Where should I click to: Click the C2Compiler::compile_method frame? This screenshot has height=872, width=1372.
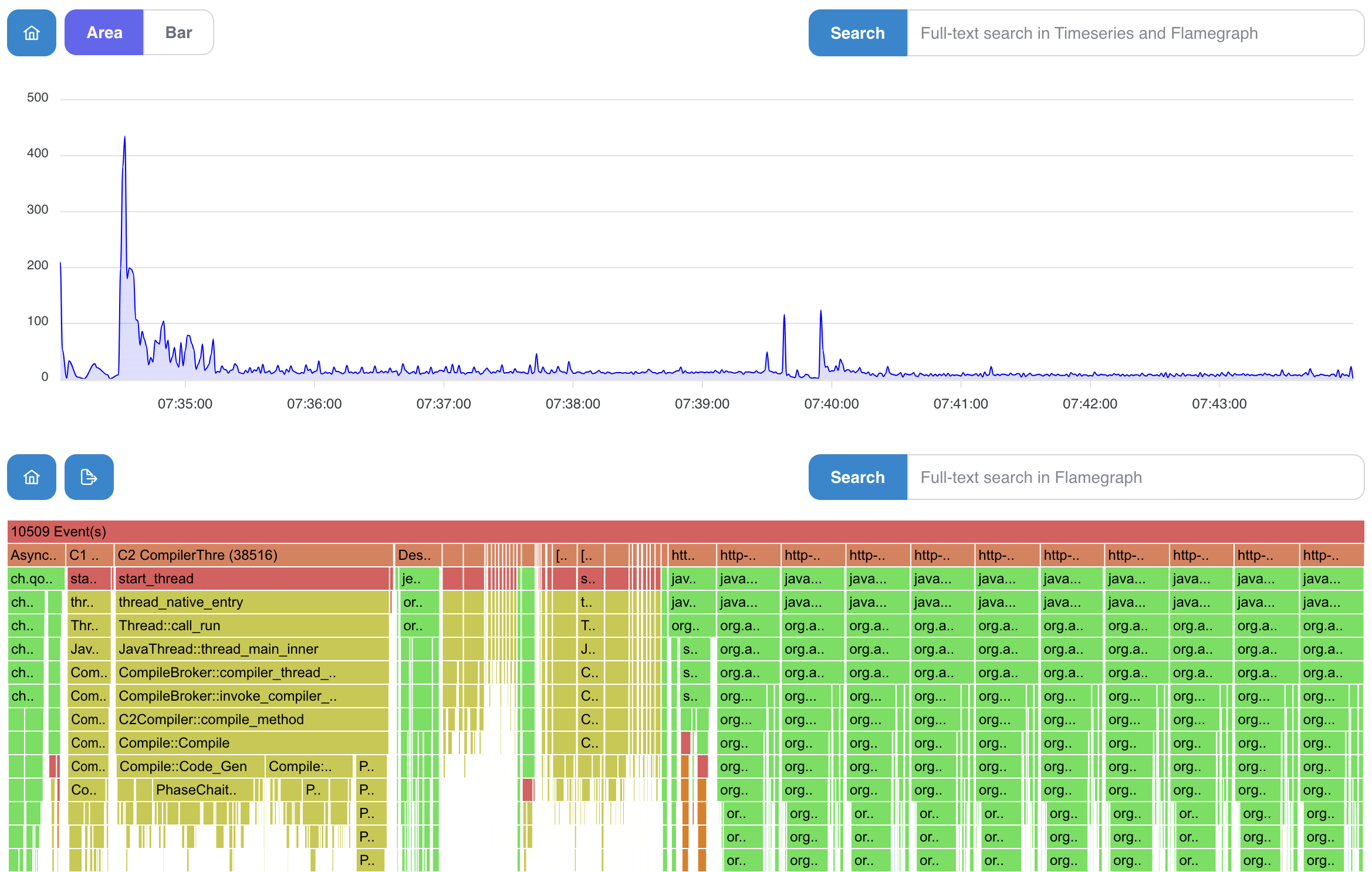(x=252, y=719)
